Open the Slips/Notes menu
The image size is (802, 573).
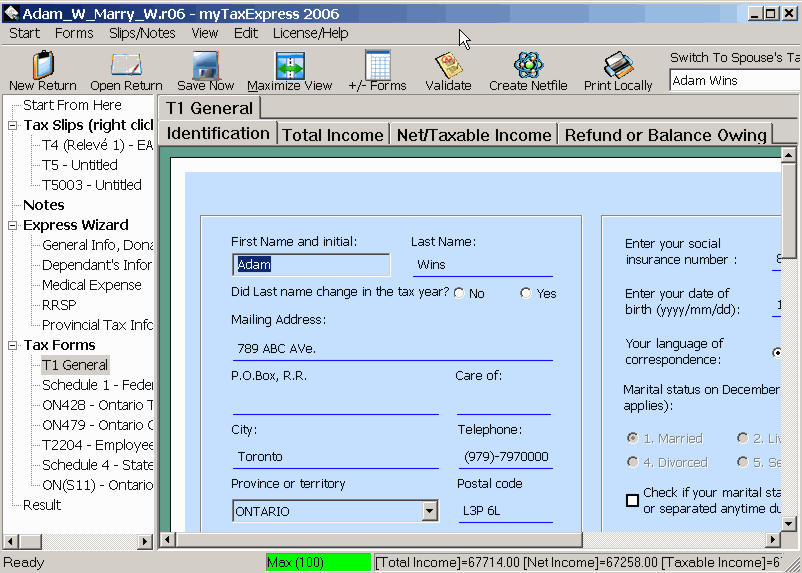pos(142,33)
